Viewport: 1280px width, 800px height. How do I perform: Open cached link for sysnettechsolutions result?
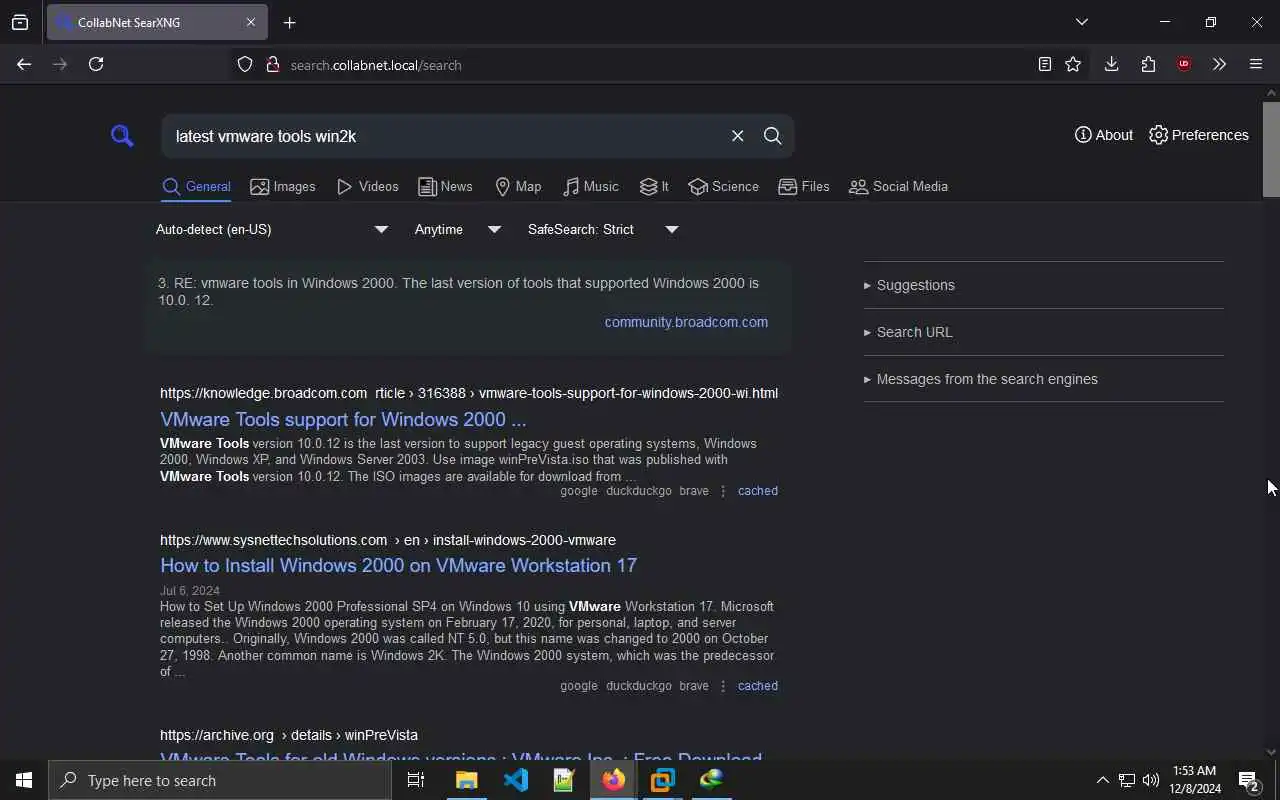[757, 686]
